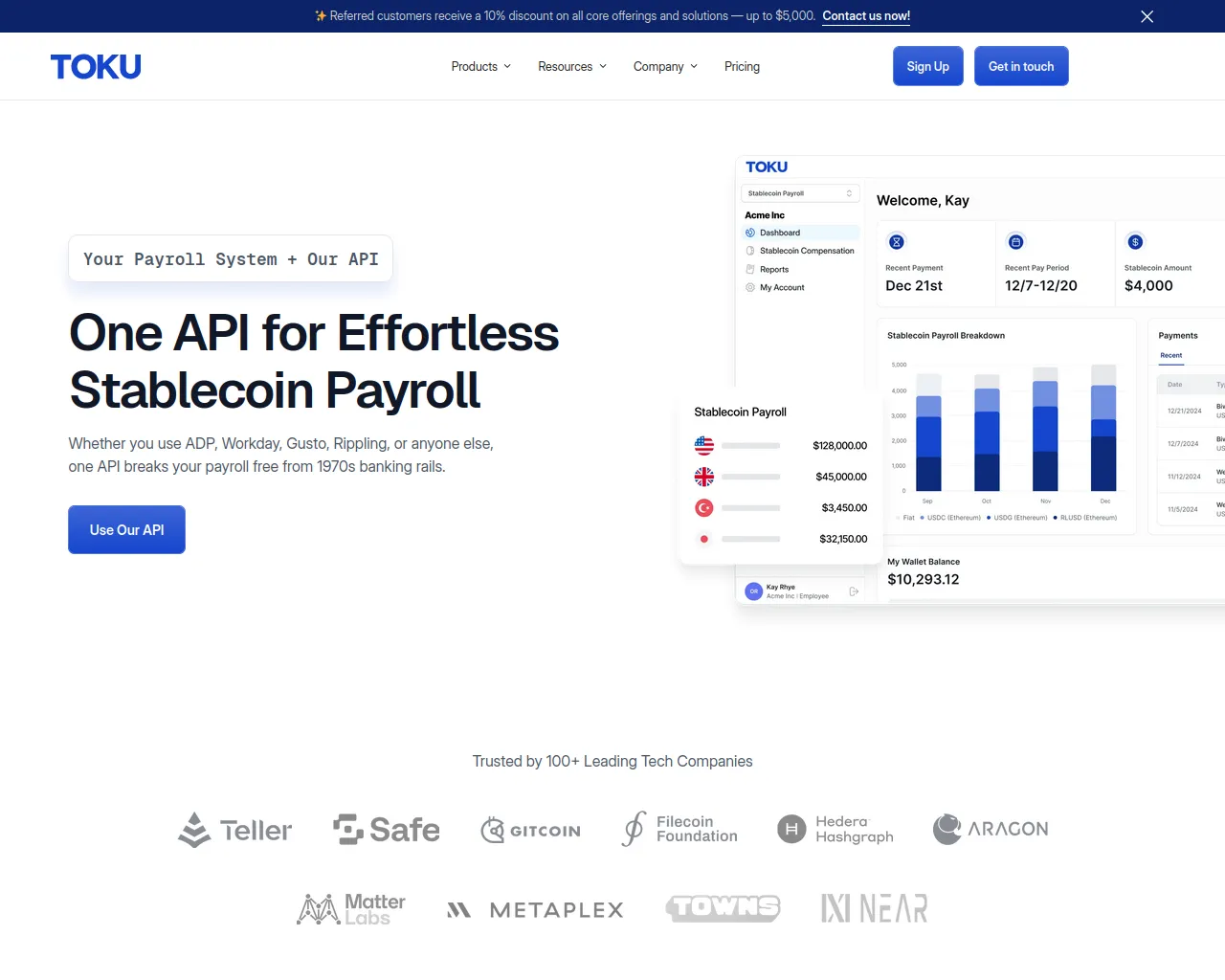Click the dashboard preview image

pyautogui.click(x=976, y=383)
